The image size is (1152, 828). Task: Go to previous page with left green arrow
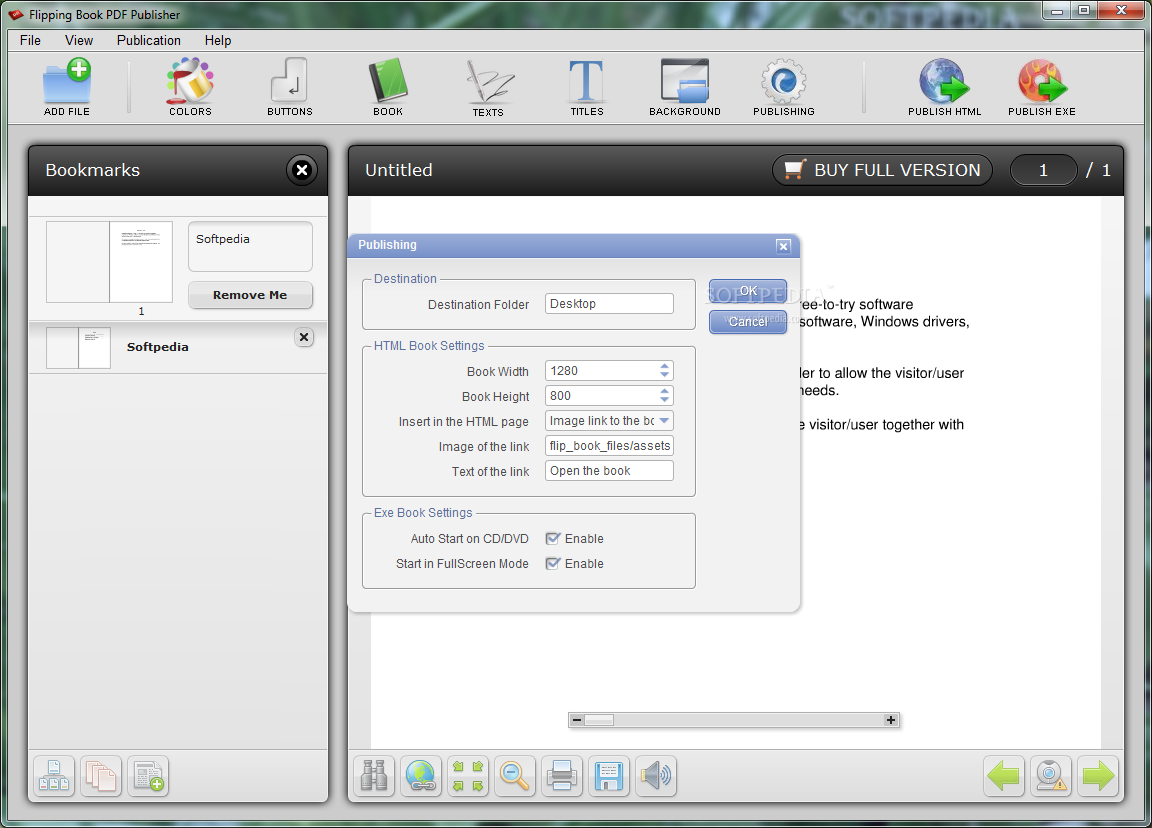pyautogui.click(x=1004, y=776)
